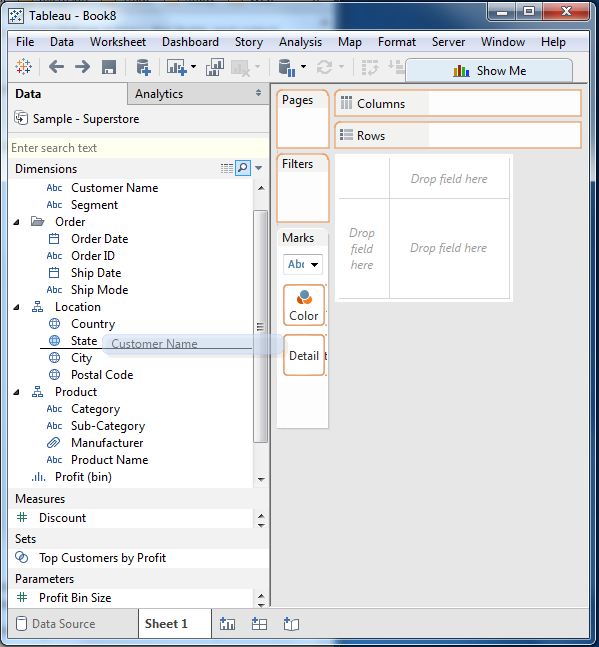
Task: Click the Enter search text field
Action: click(138, 148)
